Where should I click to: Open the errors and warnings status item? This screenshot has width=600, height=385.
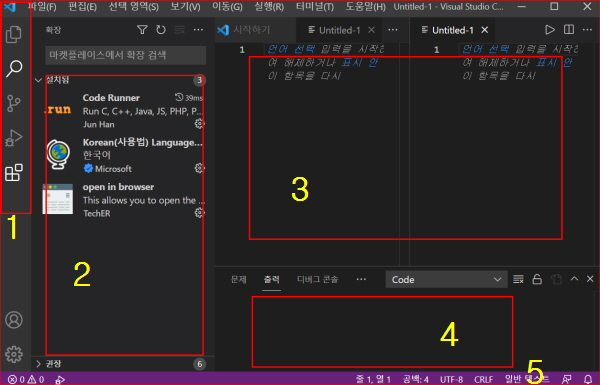pos(26,380)
